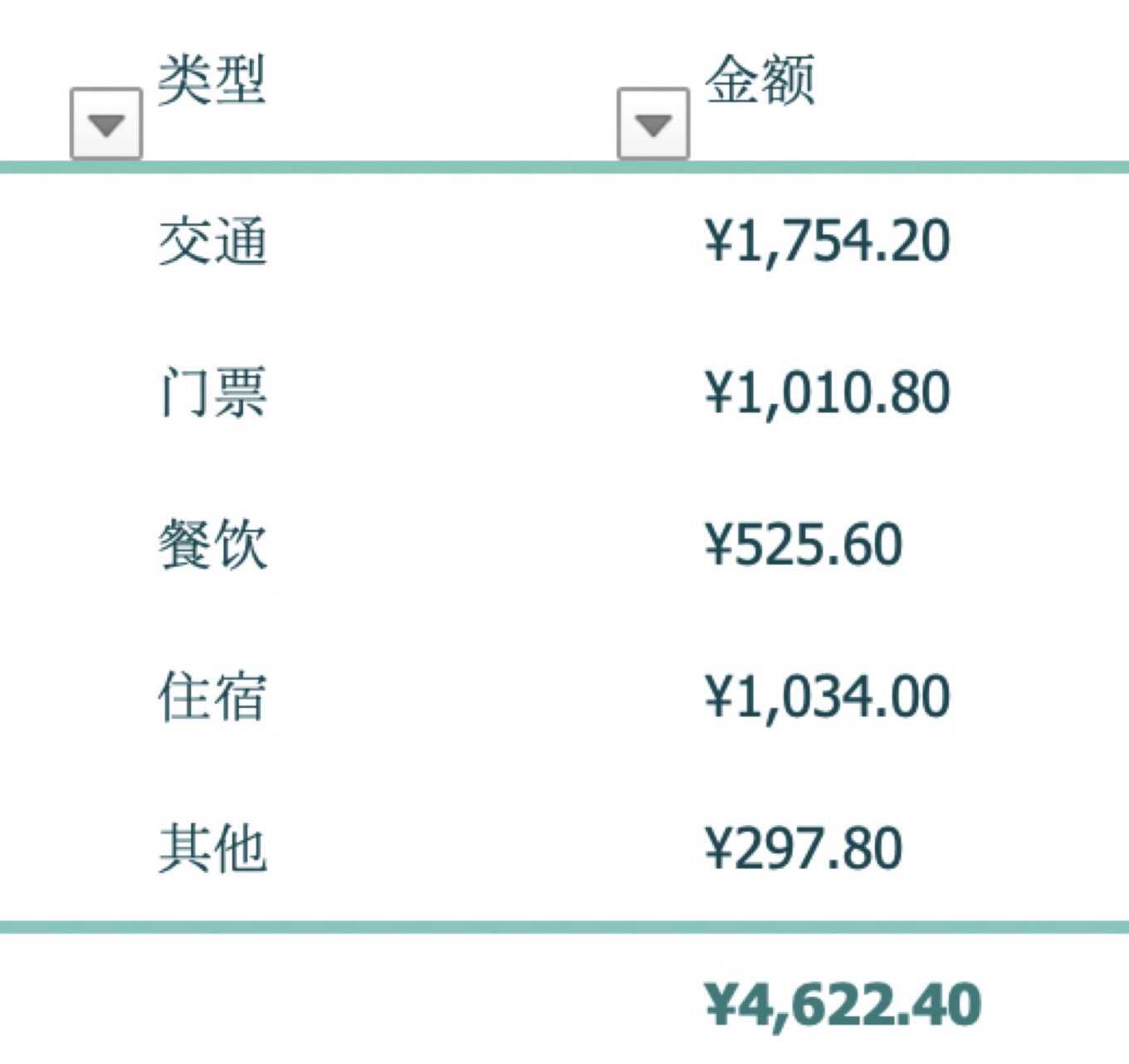
Task: Select the blank cell left of 餐饮
Action: coord(75,544)
